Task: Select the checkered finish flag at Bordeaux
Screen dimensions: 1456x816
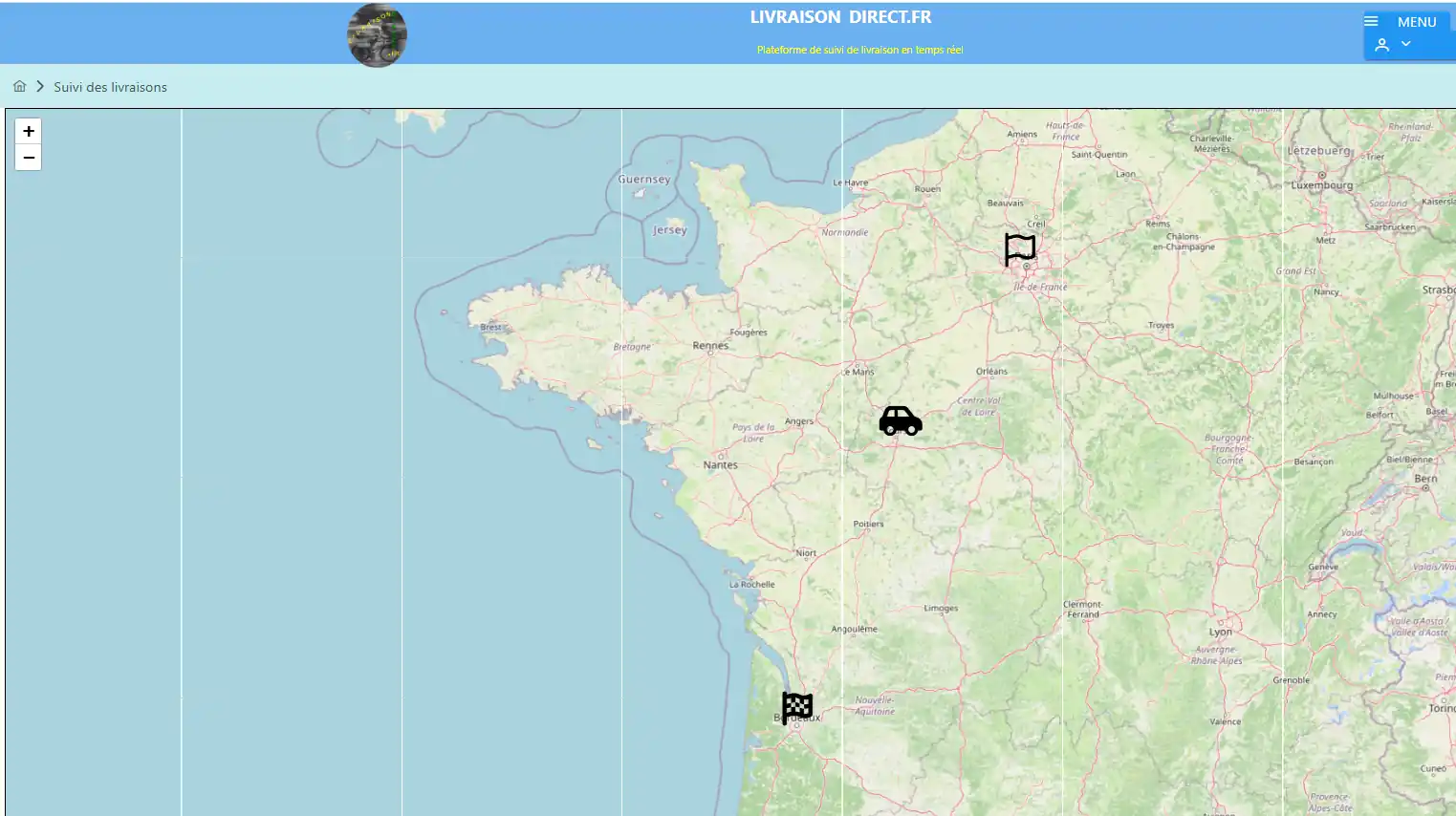Action: [x=796, y=708]
